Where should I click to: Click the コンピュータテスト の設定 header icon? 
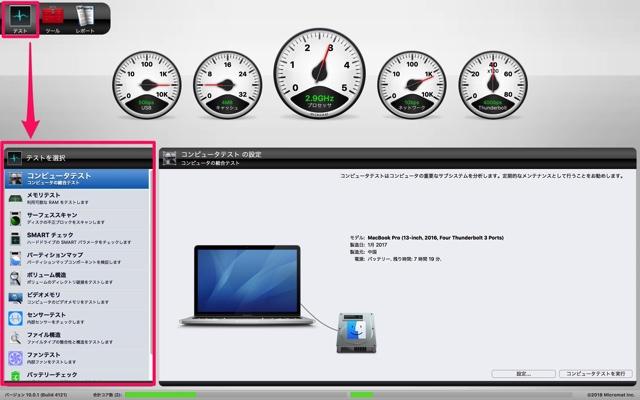tap(169, 158)
